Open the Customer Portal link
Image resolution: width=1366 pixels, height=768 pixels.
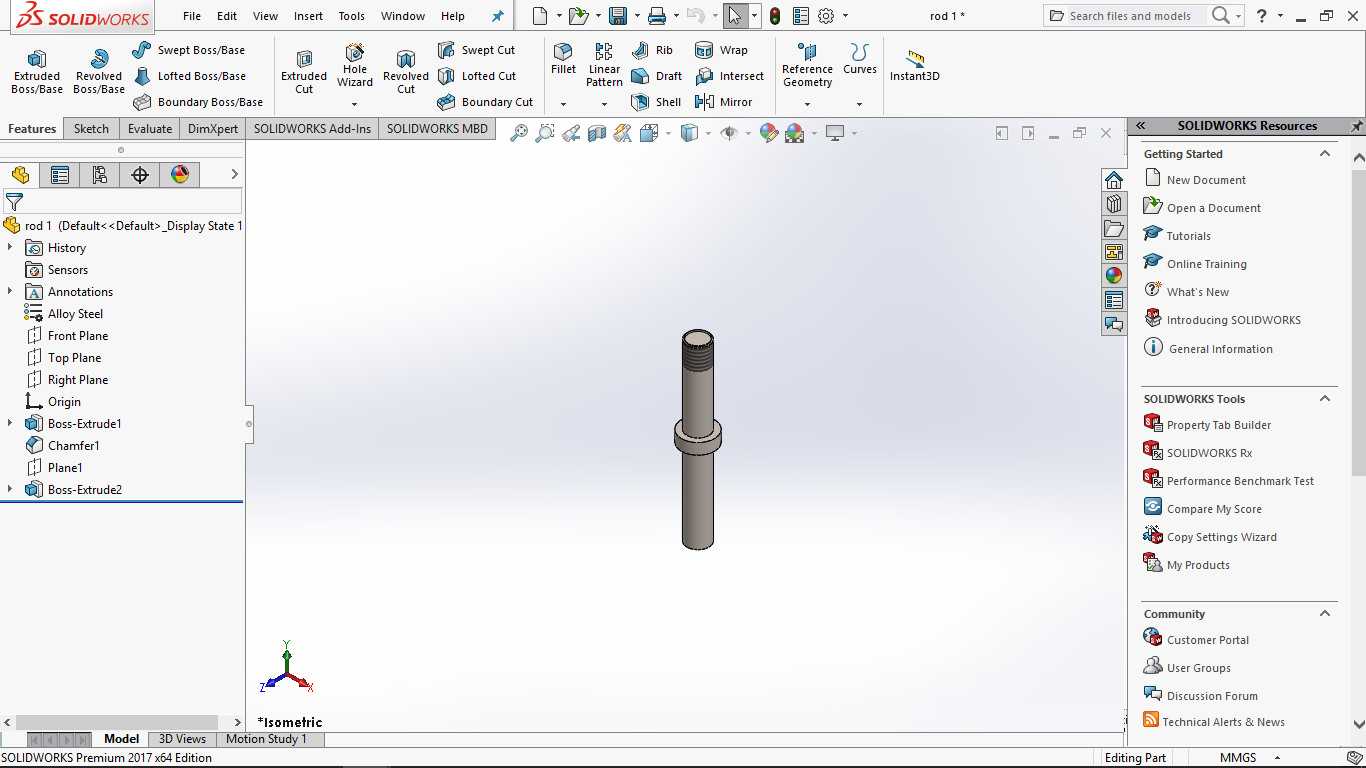click(x=1208, y=640)
